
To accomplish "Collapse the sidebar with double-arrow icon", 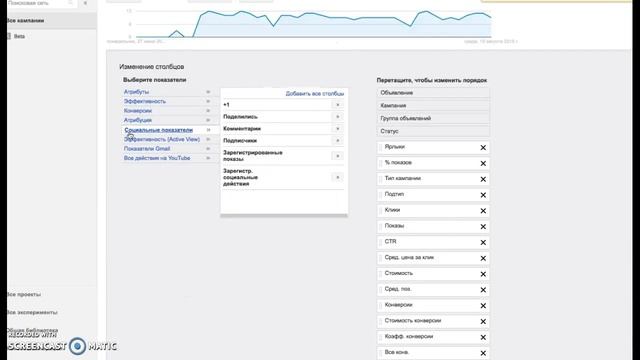I will 85,3.
